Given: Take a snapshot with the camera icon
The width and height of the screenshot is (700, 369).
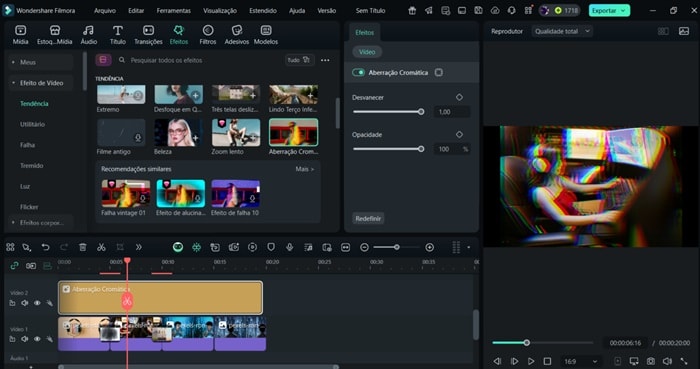Looking at the screenshot, I should tap(651, 361).
